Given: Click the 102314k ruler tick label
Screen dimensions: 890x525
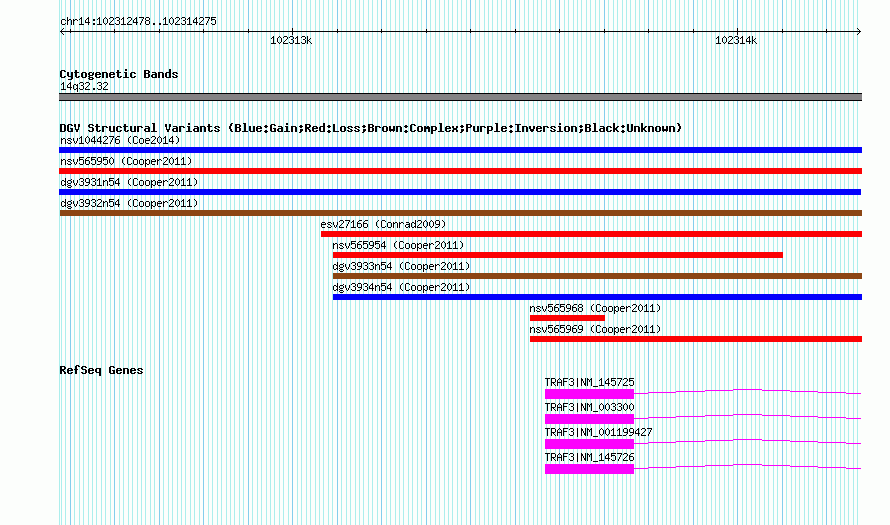Looking at the screenshot, I should pos(736,40).
